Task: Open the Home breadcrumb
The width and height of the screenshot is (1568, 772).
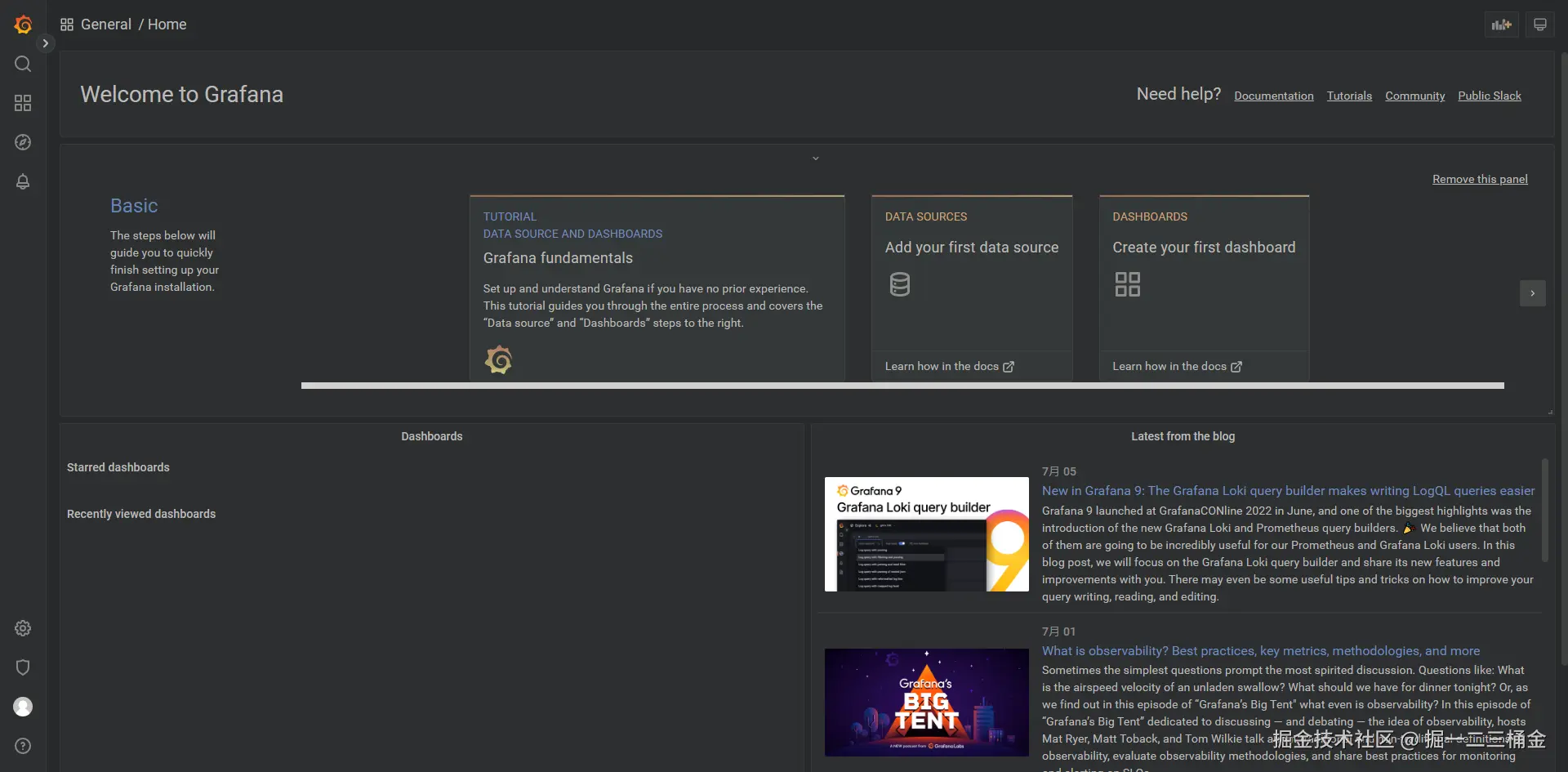Action: pos(167,25)
